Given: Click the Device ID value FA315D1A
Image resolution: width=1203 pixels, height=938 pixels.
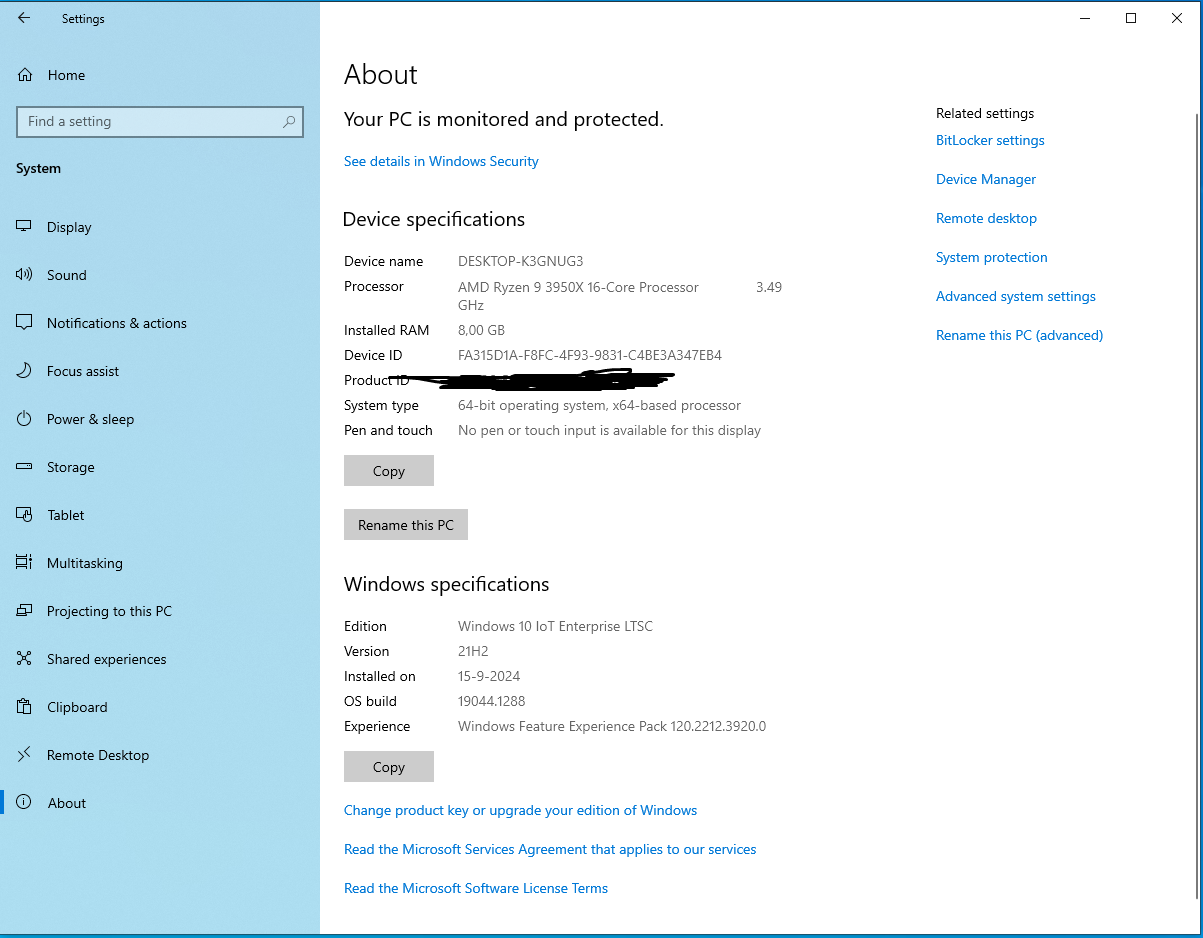Looking at the screenshot, I should tap(590, 355).
